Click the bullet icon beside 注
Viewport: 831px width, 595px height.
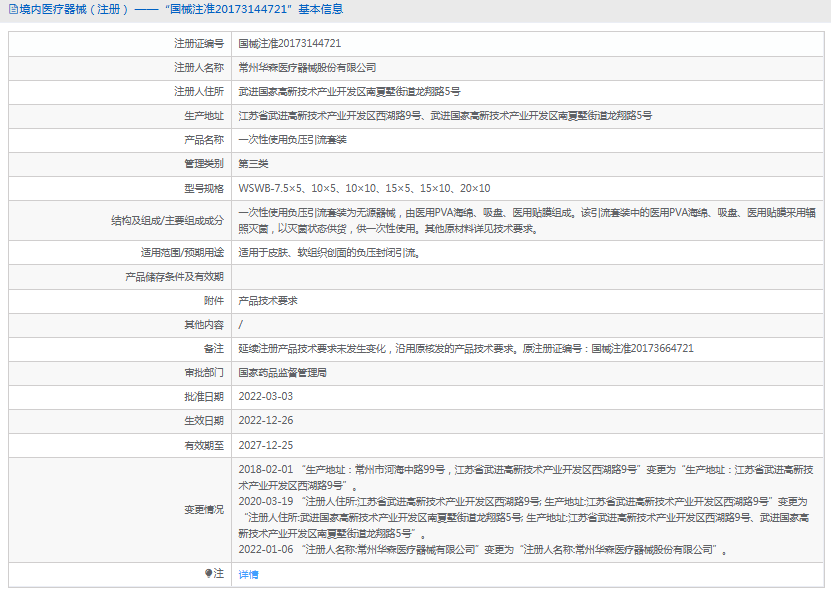[208, 573]
